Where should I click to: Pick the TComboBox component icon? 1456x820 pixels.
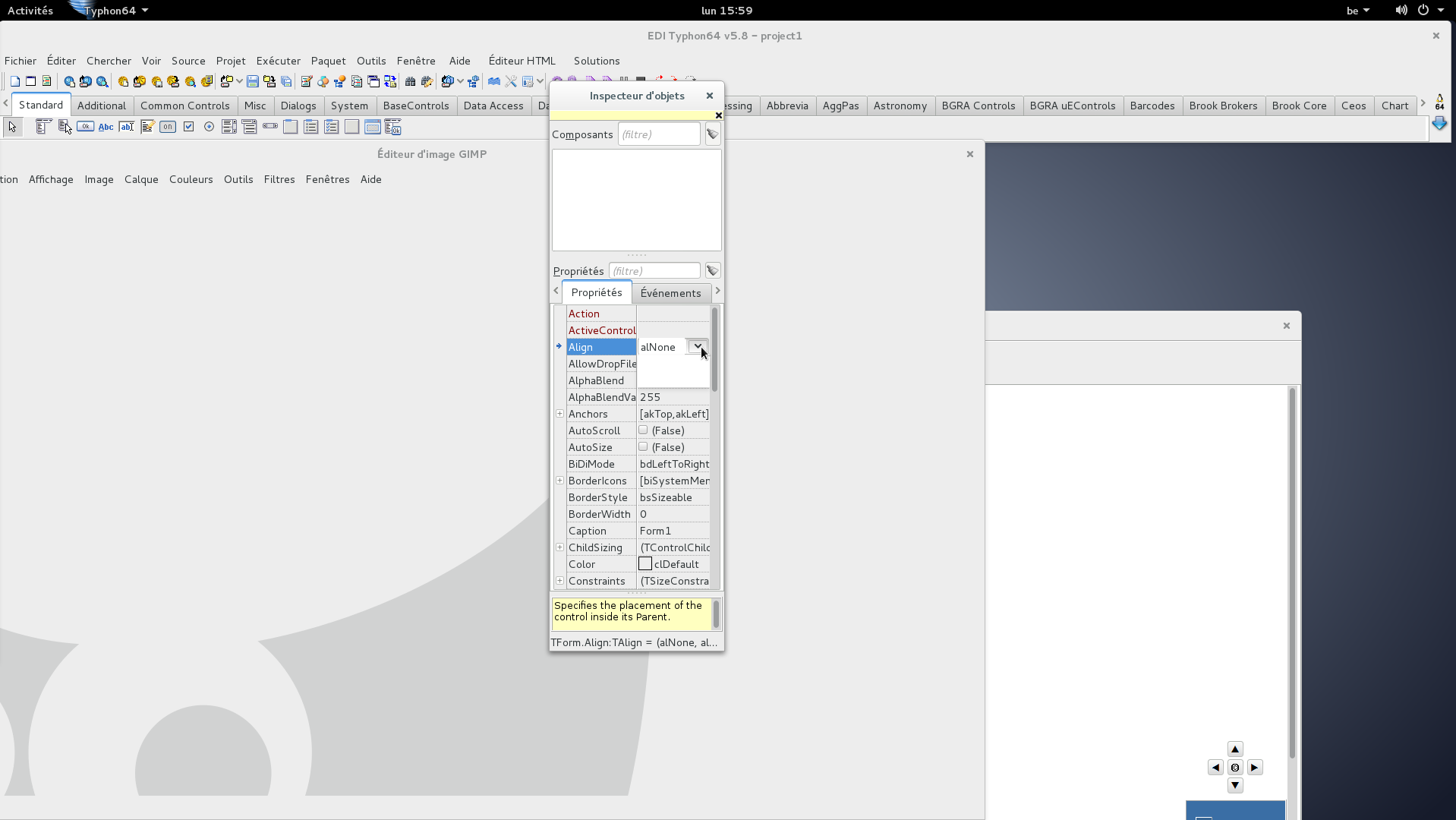pos(250,127)
